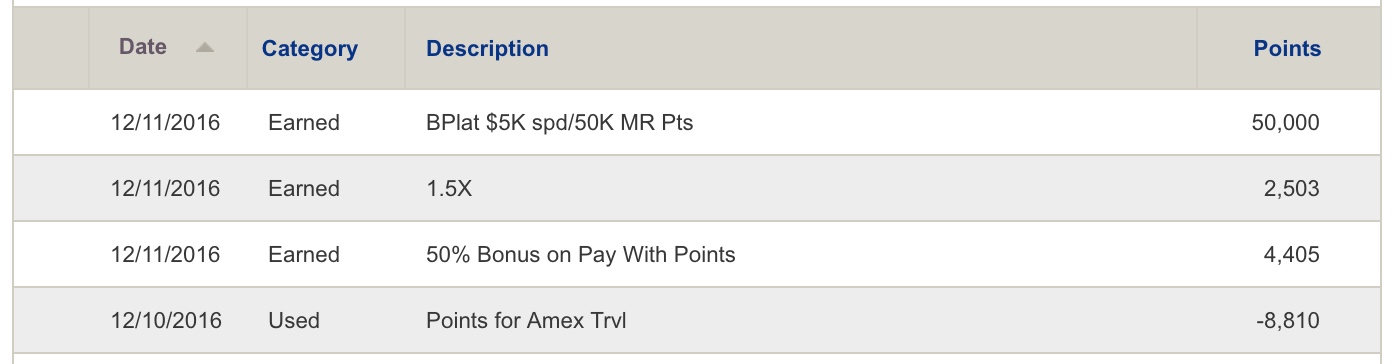1398x364 pixels.
Task: Select the 50% Bonus on Pay With Points entry
Action: pyautogui.click(x=581, y=255)
